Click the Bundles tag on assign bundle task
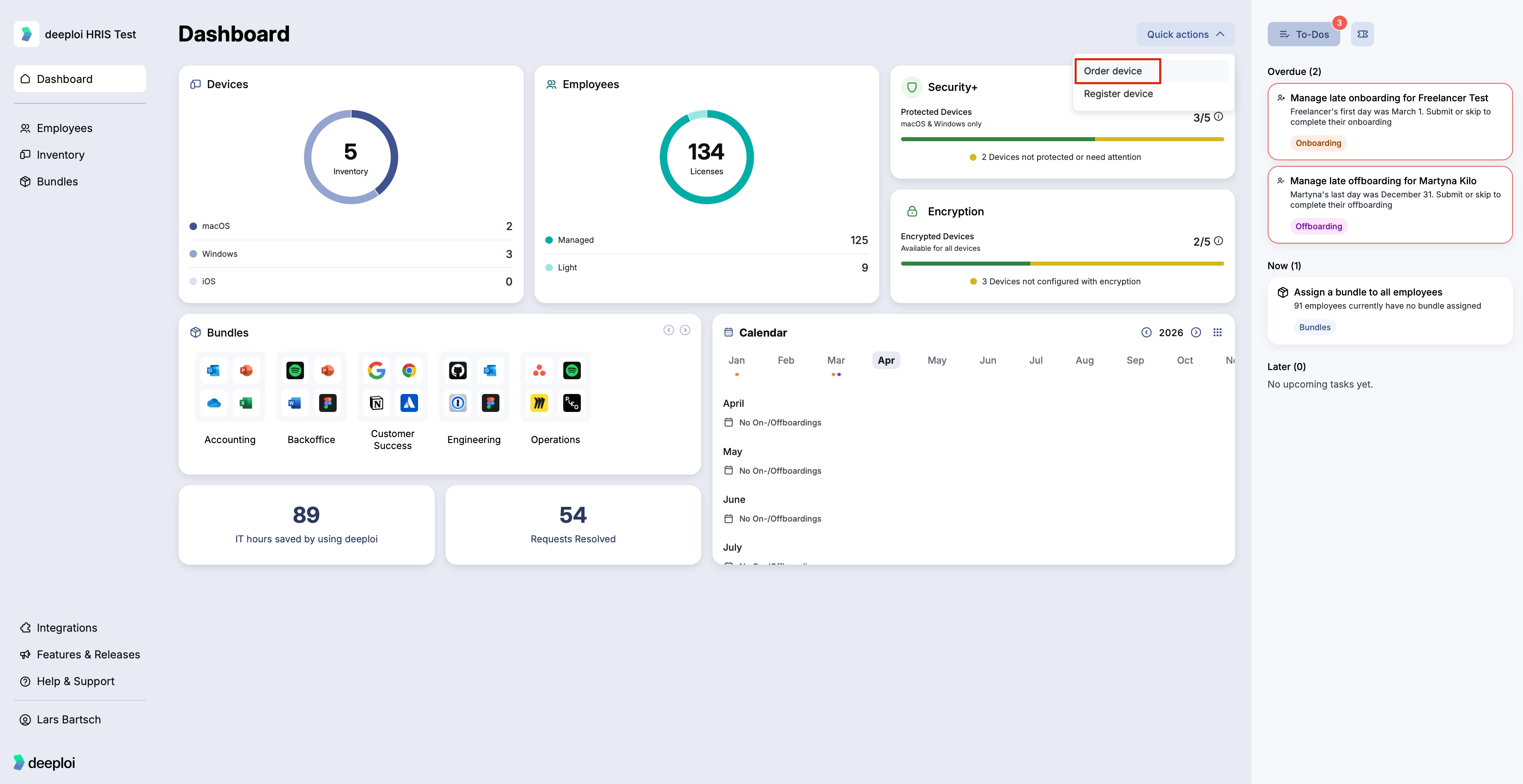1523x784 pixels. tap(1315, 327)
